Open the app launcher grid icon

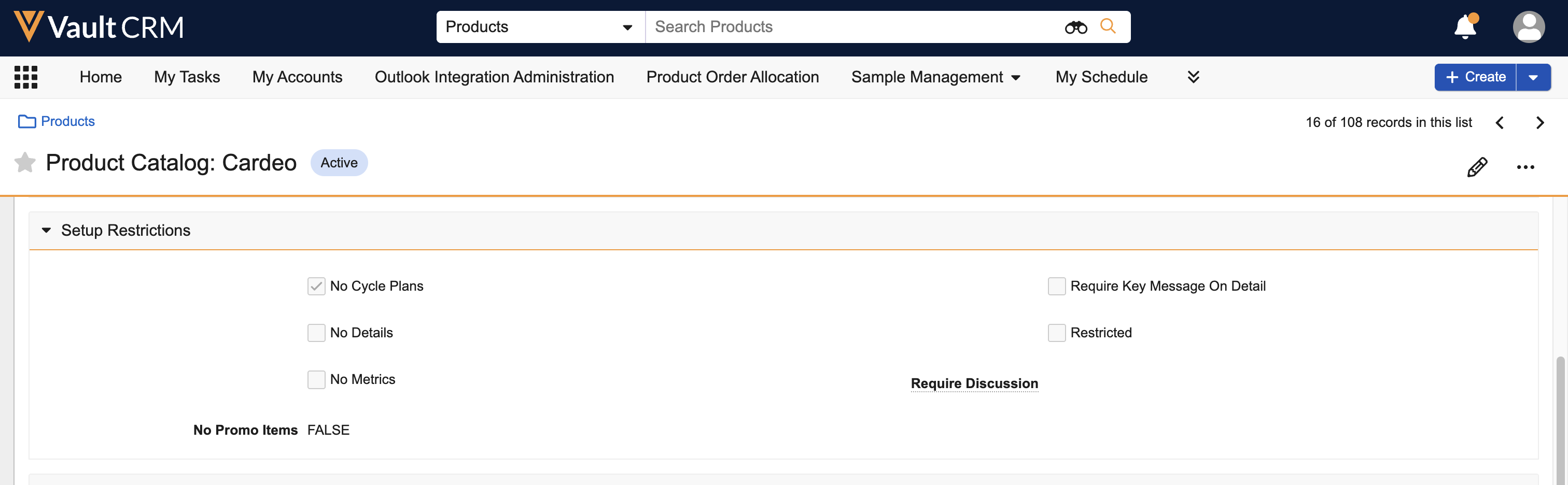25,77
